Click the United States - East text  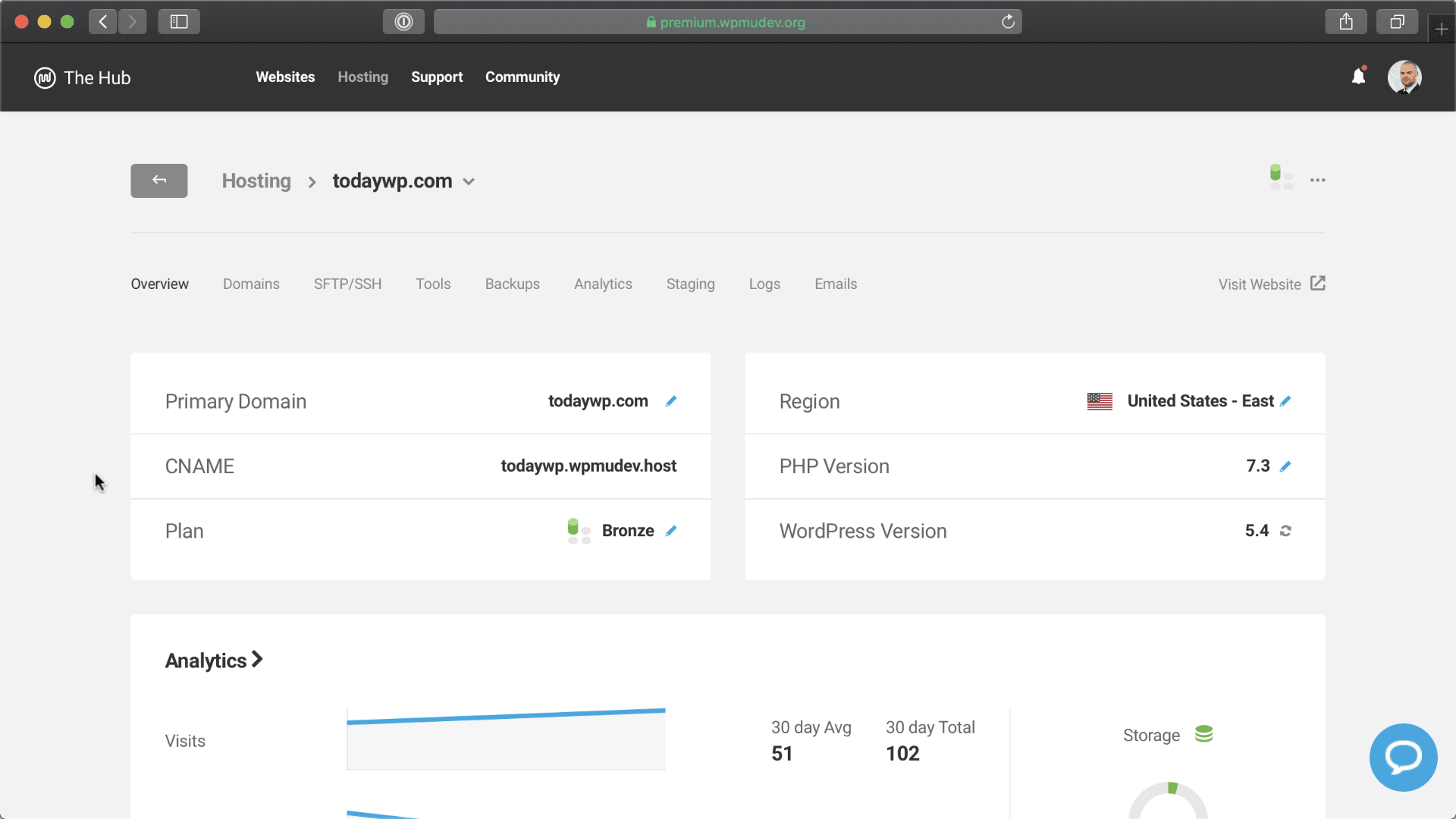(x=1200, y=401)
